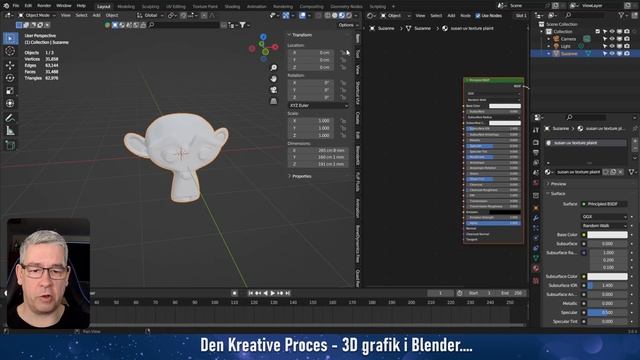Open the Object Mode dropdown
The width and height of the screenshot is (640, 360).
coord(37,16)
